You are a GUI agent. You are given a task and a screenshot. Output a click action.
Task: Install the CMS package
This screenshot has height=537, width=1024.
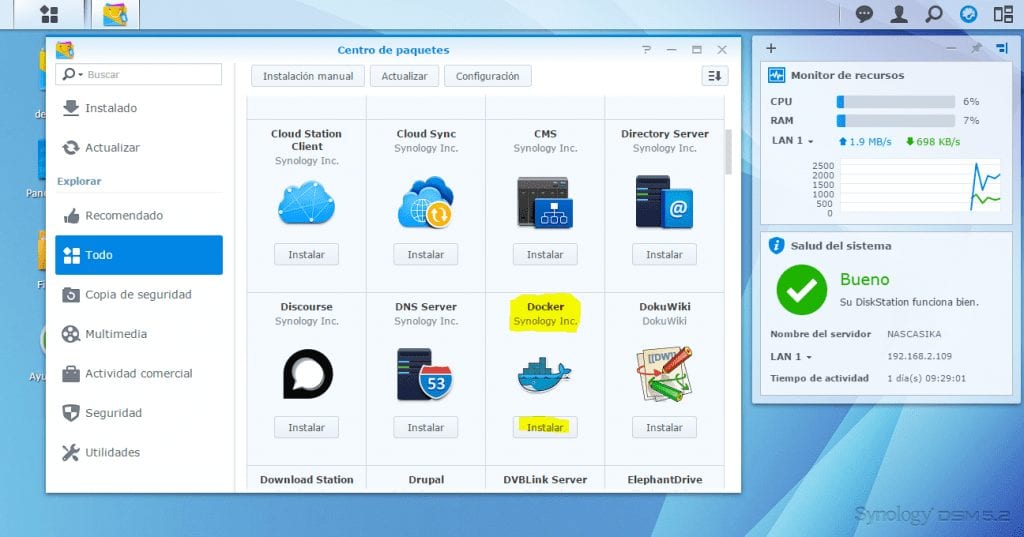pos(545,255)
